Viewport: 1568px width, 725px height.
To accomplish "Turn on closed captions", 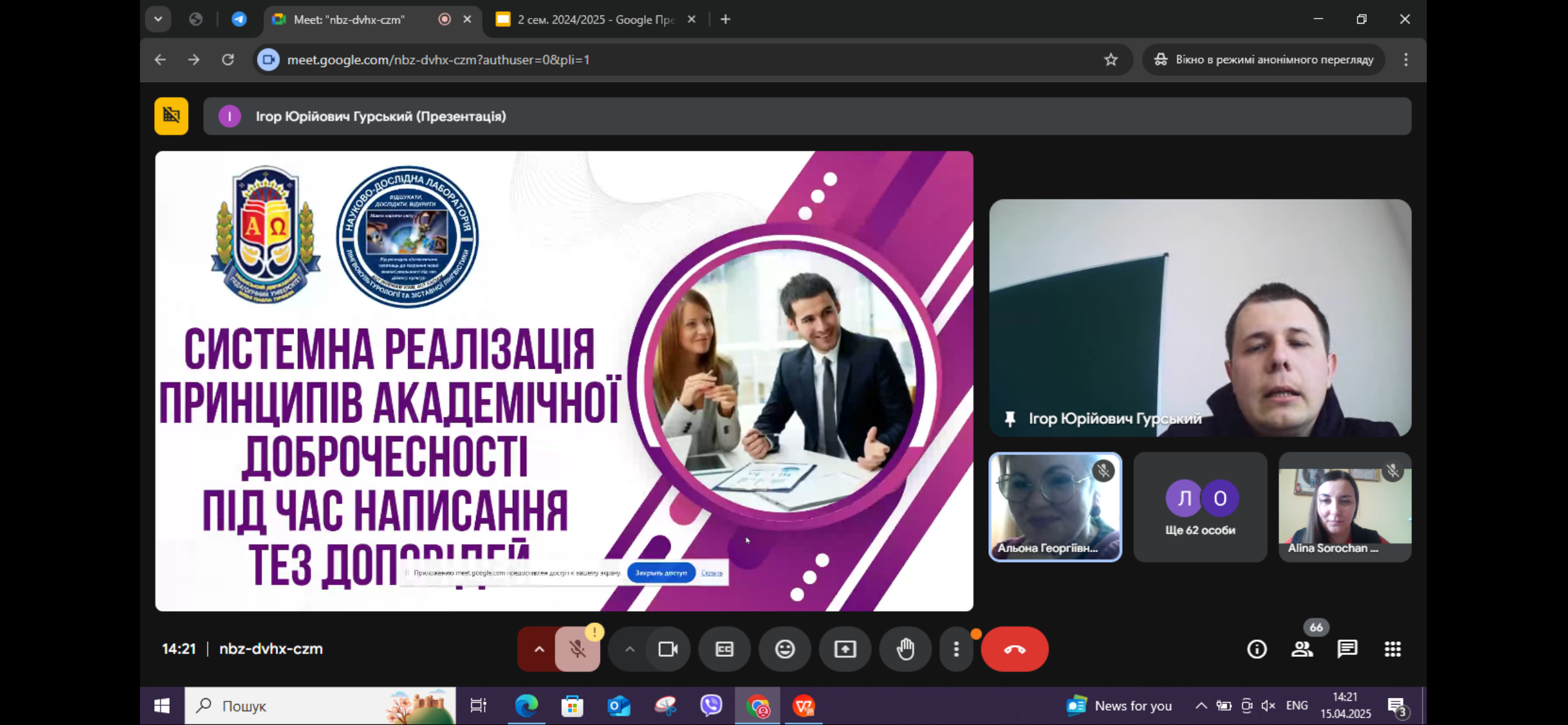I will (x=724, y=649).
